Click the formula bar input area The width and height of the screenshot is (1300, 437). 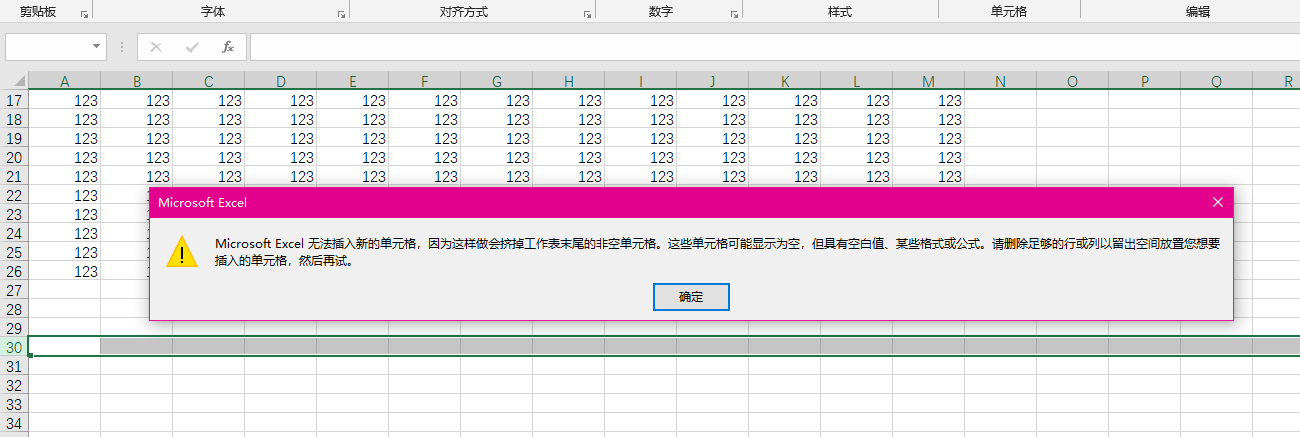tap(775, 47)
